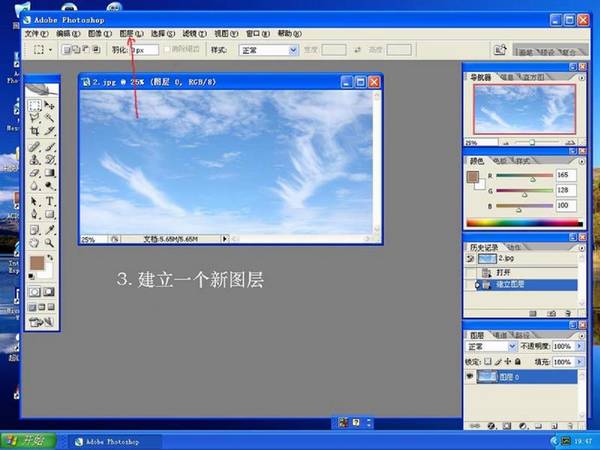Reset default foreground and background colors

[x=32, y=276]
